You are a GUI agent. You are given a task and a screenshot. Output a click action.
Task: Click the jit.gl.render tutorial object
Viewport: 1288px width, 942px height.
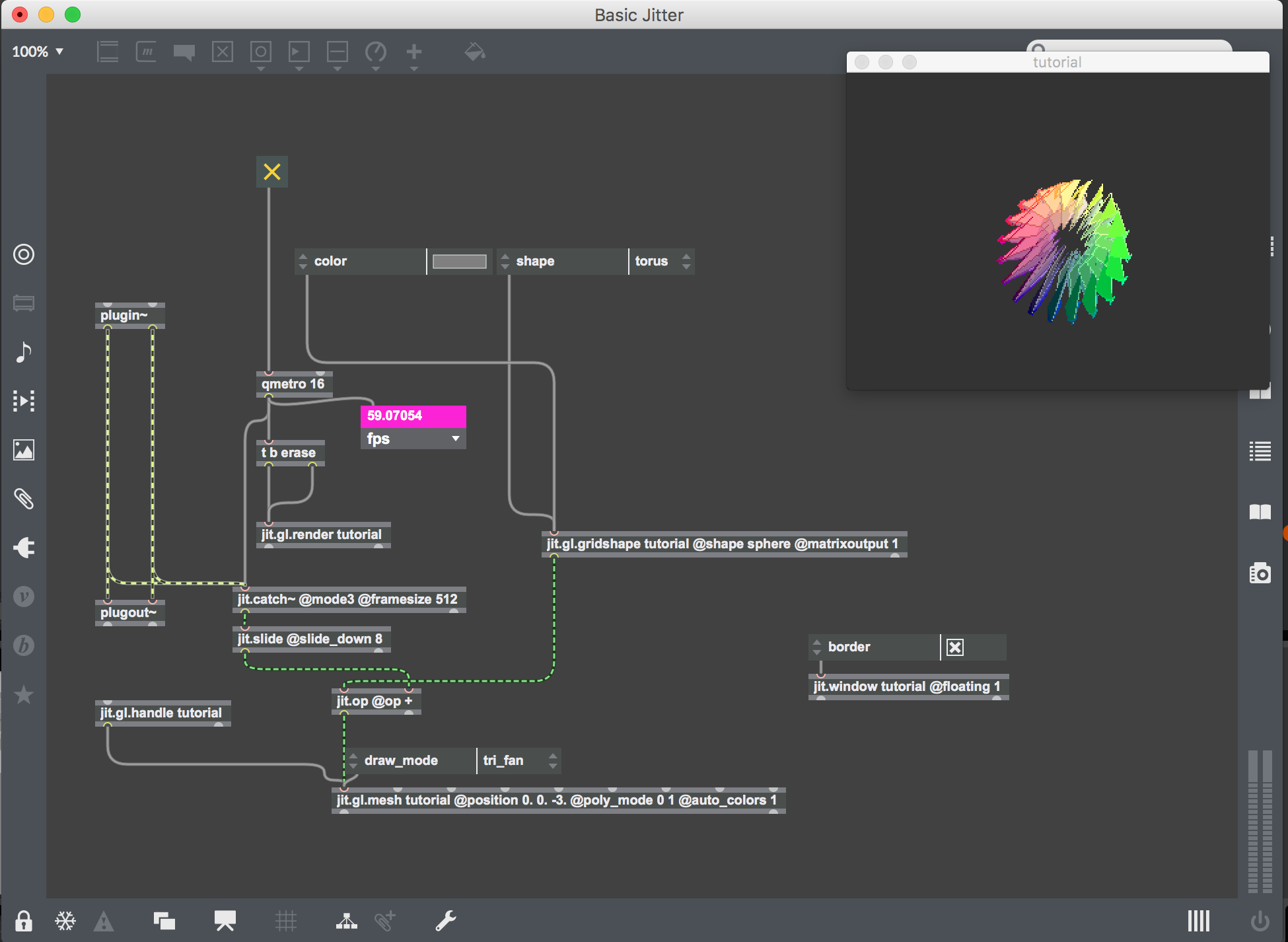tap(322, 534)
